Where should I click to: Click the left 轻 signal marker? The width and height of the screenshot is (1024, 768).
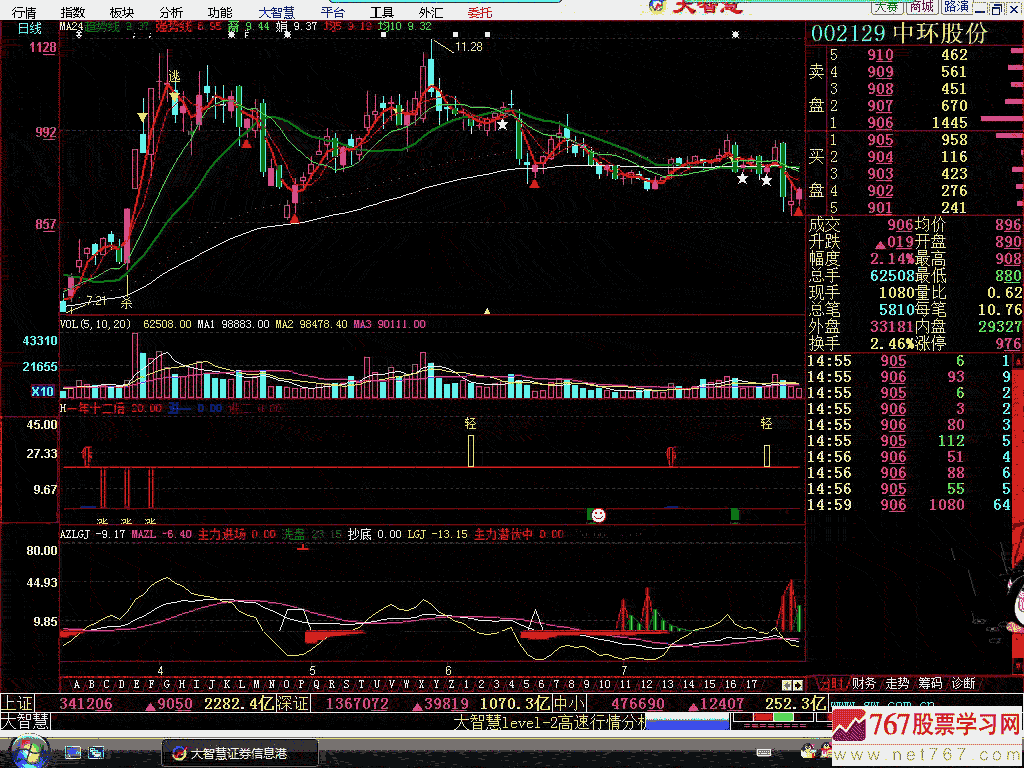470,423
